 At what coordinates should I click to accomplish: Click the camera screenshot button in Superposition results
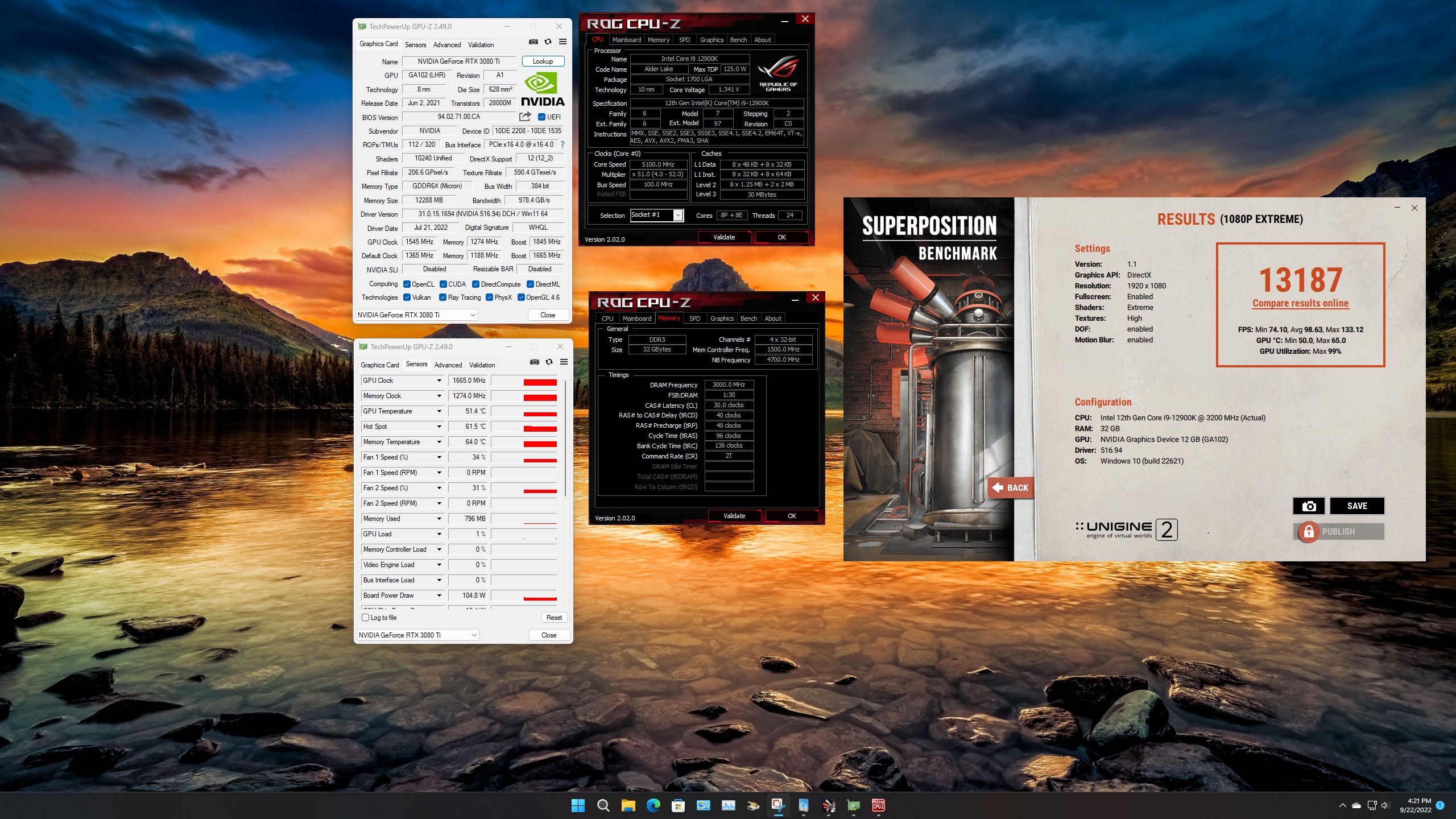pyautogui.click(x=1309, y=506)
